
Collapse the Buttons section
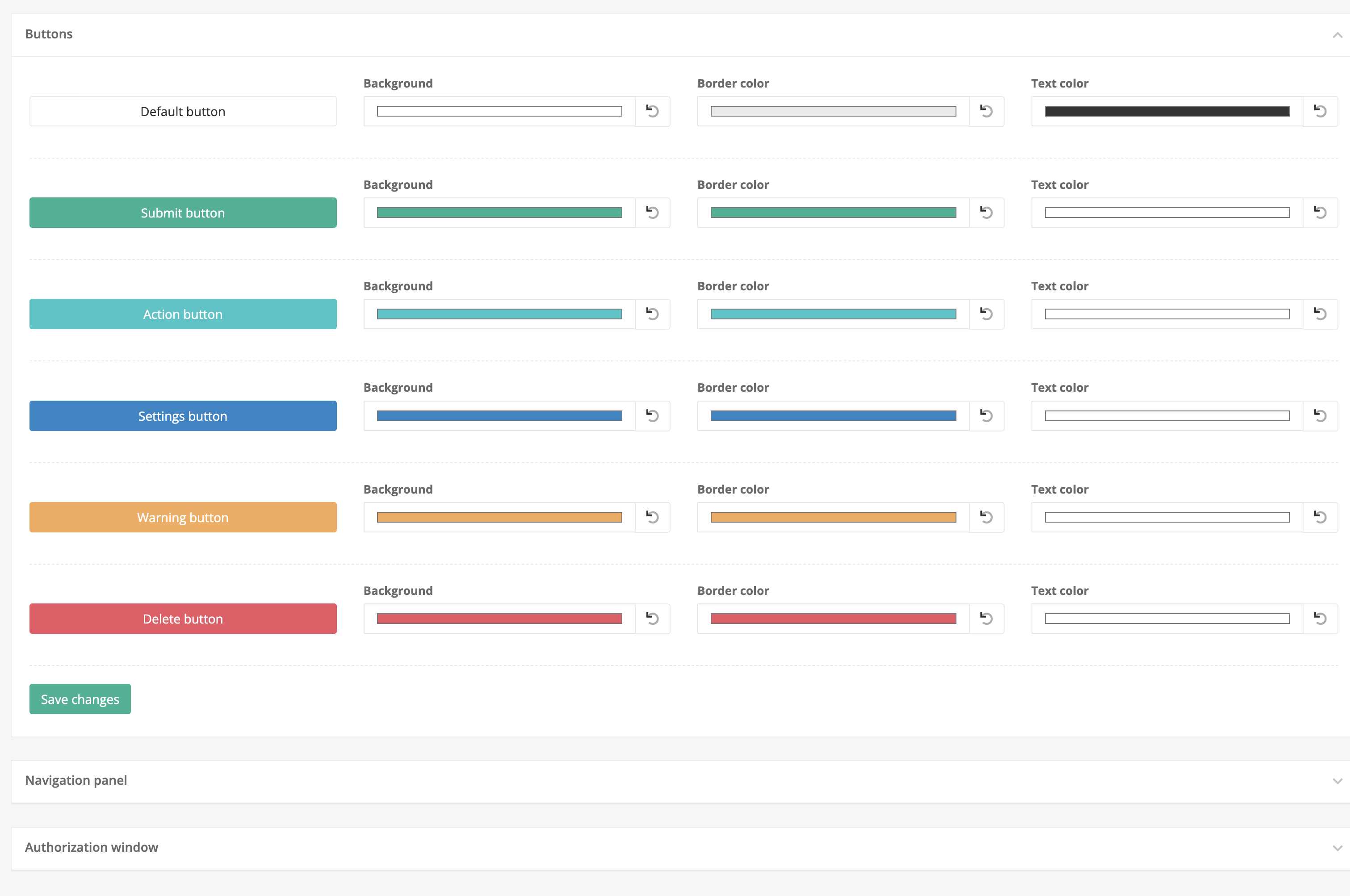[1337, 35]
